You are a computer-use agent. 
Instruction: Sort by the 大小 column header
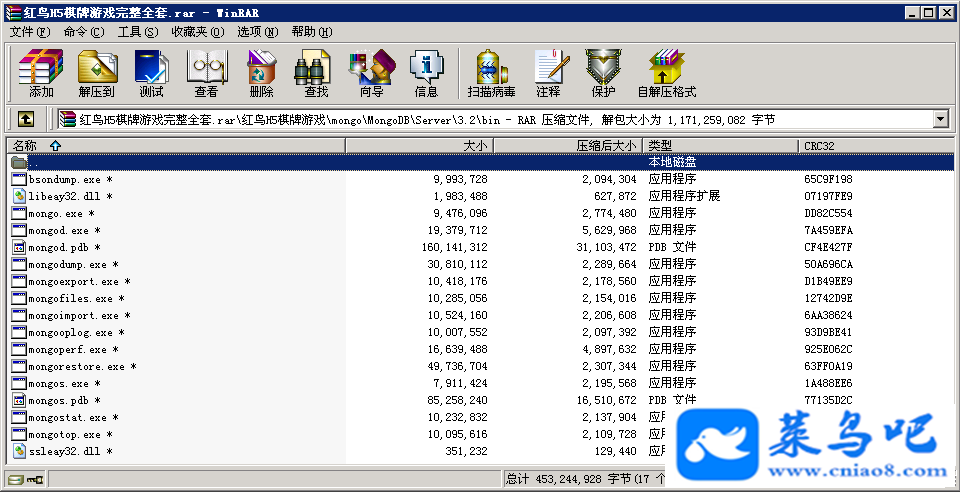[x=420, y=146]
